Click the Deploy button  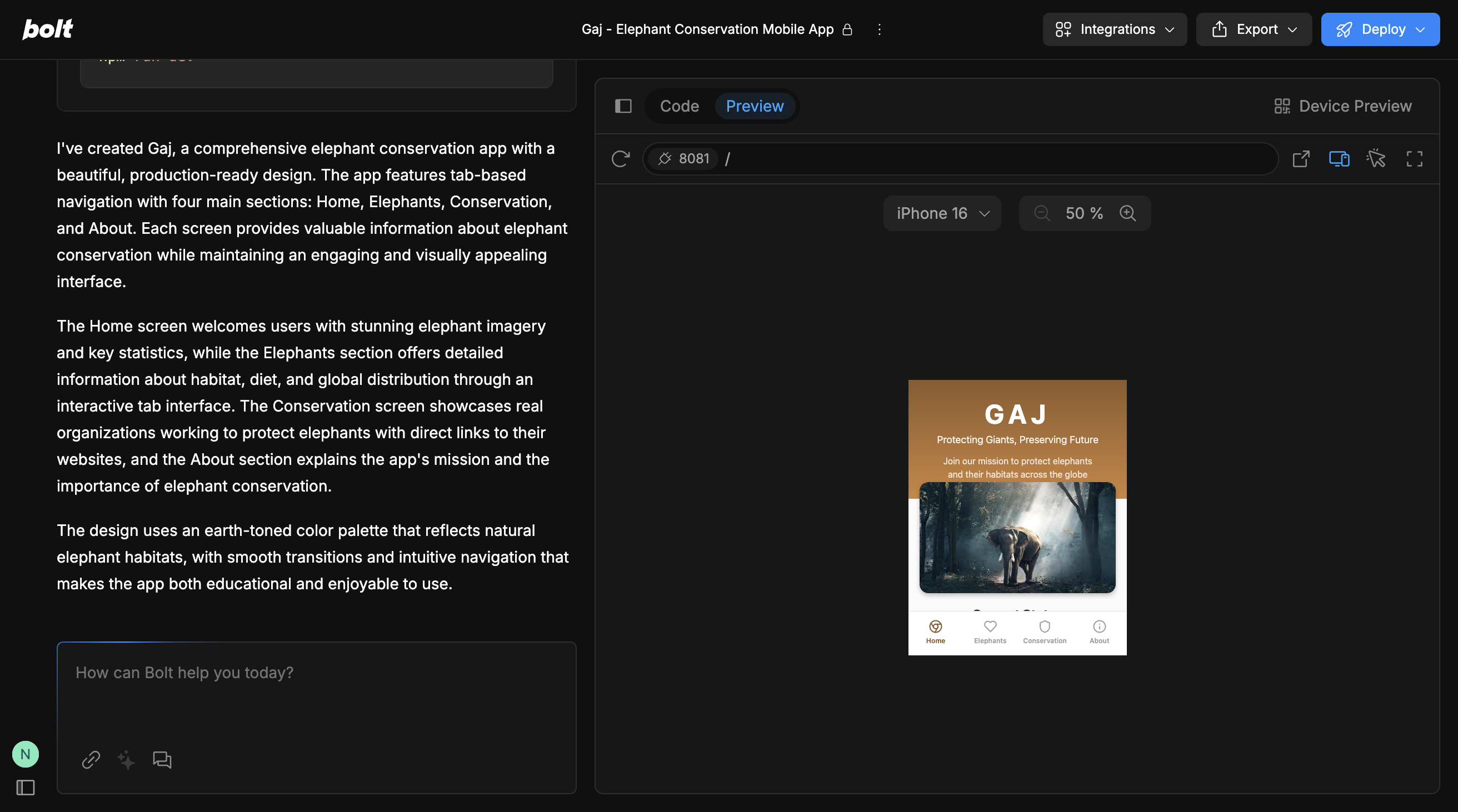pyautogui.click(x=1380, y=29)
